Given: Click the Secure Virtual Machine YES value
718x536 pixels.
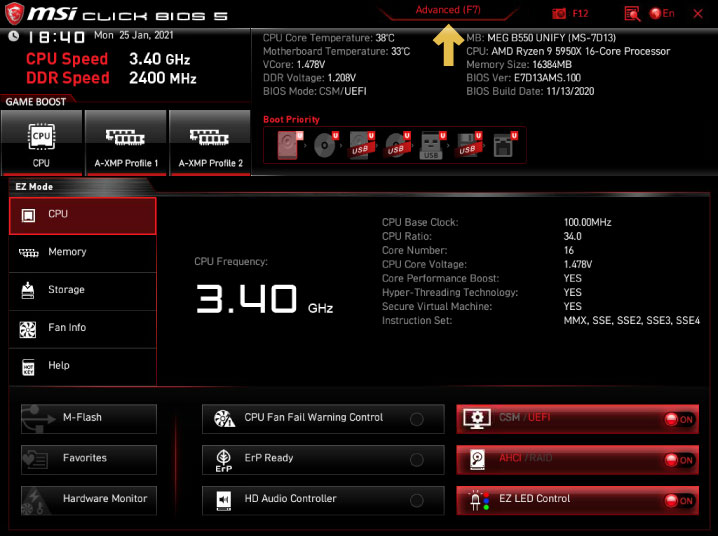Looking at the screenshot, I should coord(572,306).
